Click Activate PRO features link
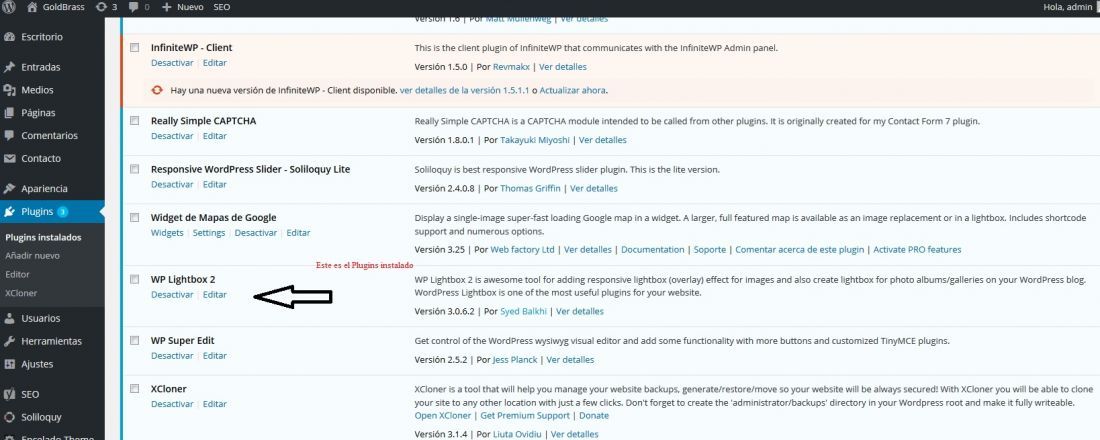Viewport: 1100px width, 440px height. tap(916, 249)
